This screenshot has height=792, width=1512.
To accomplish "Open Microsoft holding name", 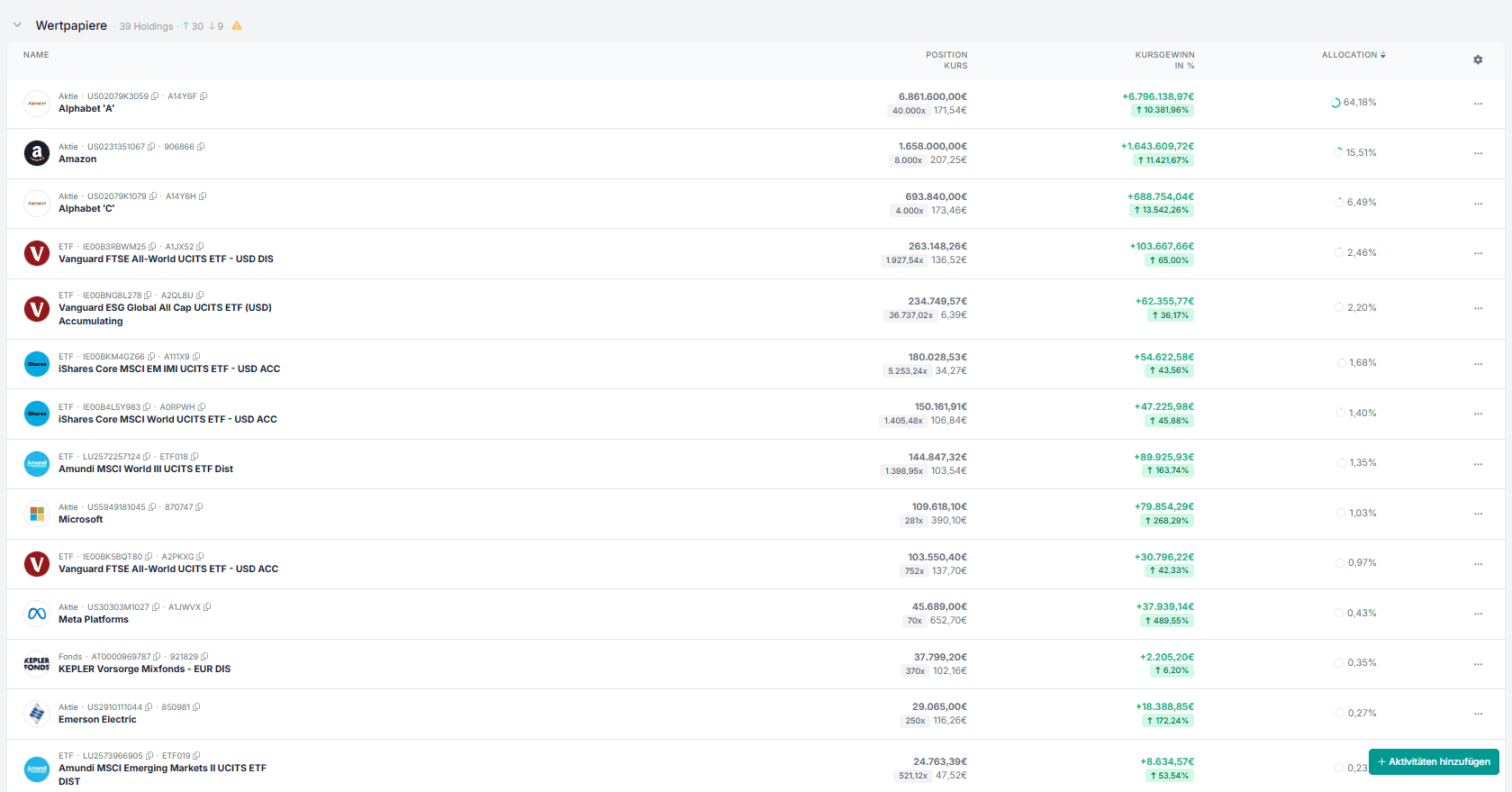I will click(81, 520).
